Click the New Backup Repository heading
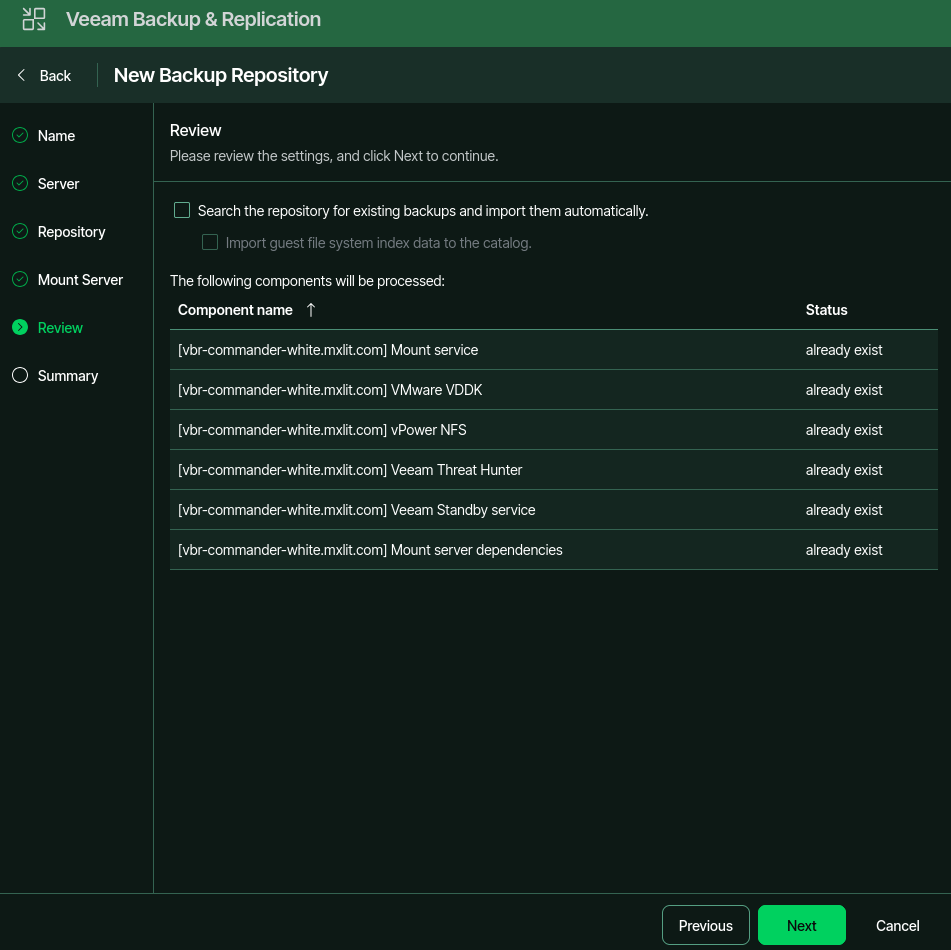The height and width of the screenshot is (950, 951). pos(221,75)
